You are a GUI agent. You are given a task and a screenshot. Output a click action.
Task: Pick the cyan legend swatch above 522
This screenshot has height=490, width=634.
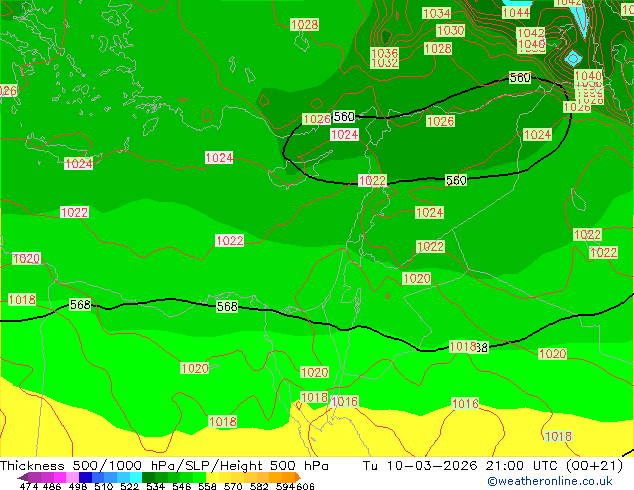point(136,477)
